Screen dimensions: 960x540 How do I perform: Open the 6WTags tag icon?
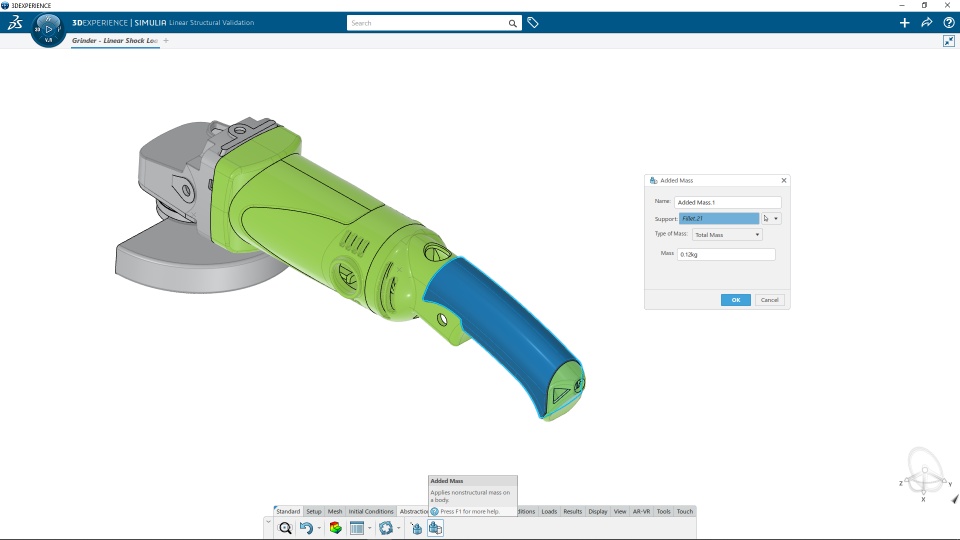pos(533,23)
